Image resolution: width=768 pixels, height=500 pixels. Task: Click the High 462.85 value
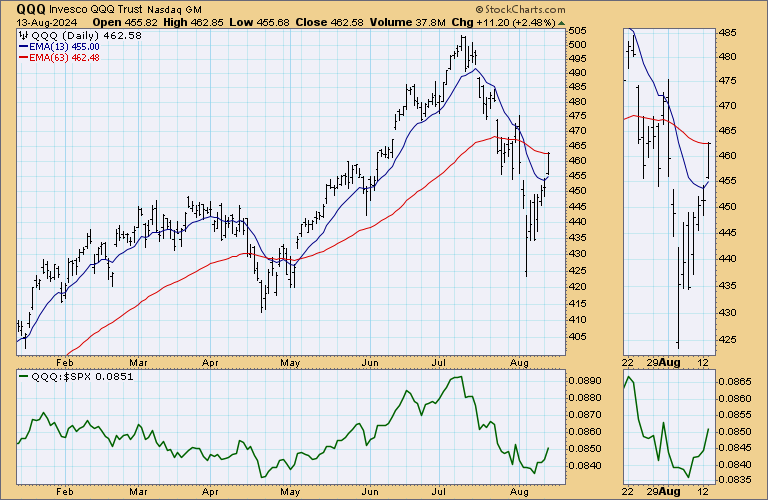(x=193, y=23)
